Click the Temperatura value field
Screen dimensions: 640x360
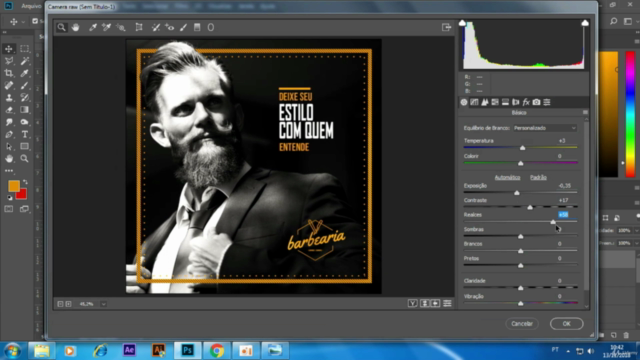pyautogui.click(x=562, y=141)
